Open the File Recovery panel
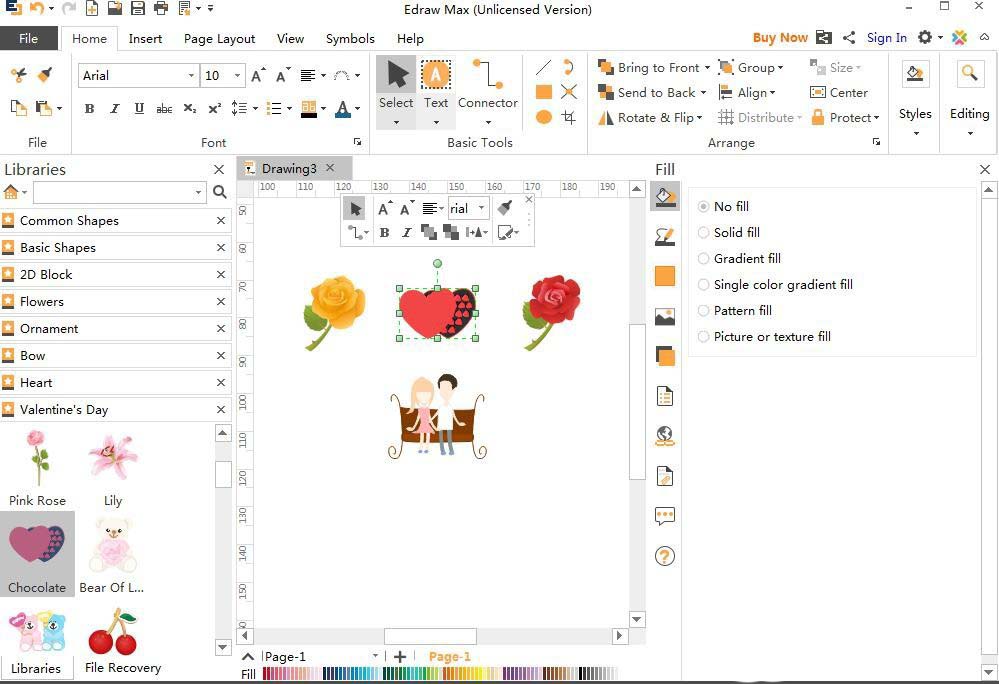Screen dimensions: 999x684 [x=122, y=667]
